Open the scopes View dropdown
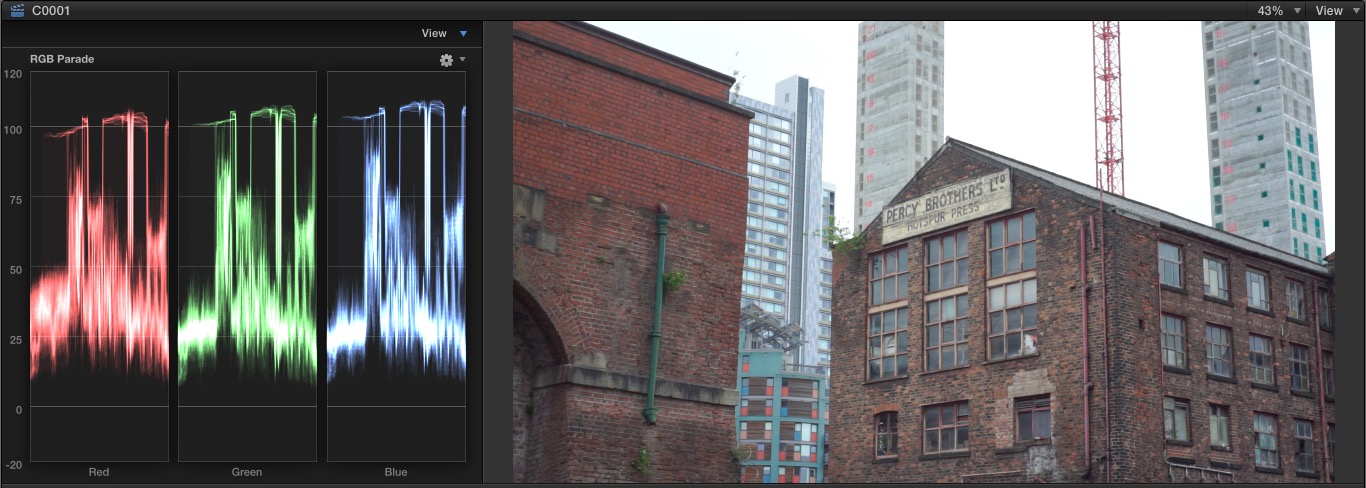 444,33
